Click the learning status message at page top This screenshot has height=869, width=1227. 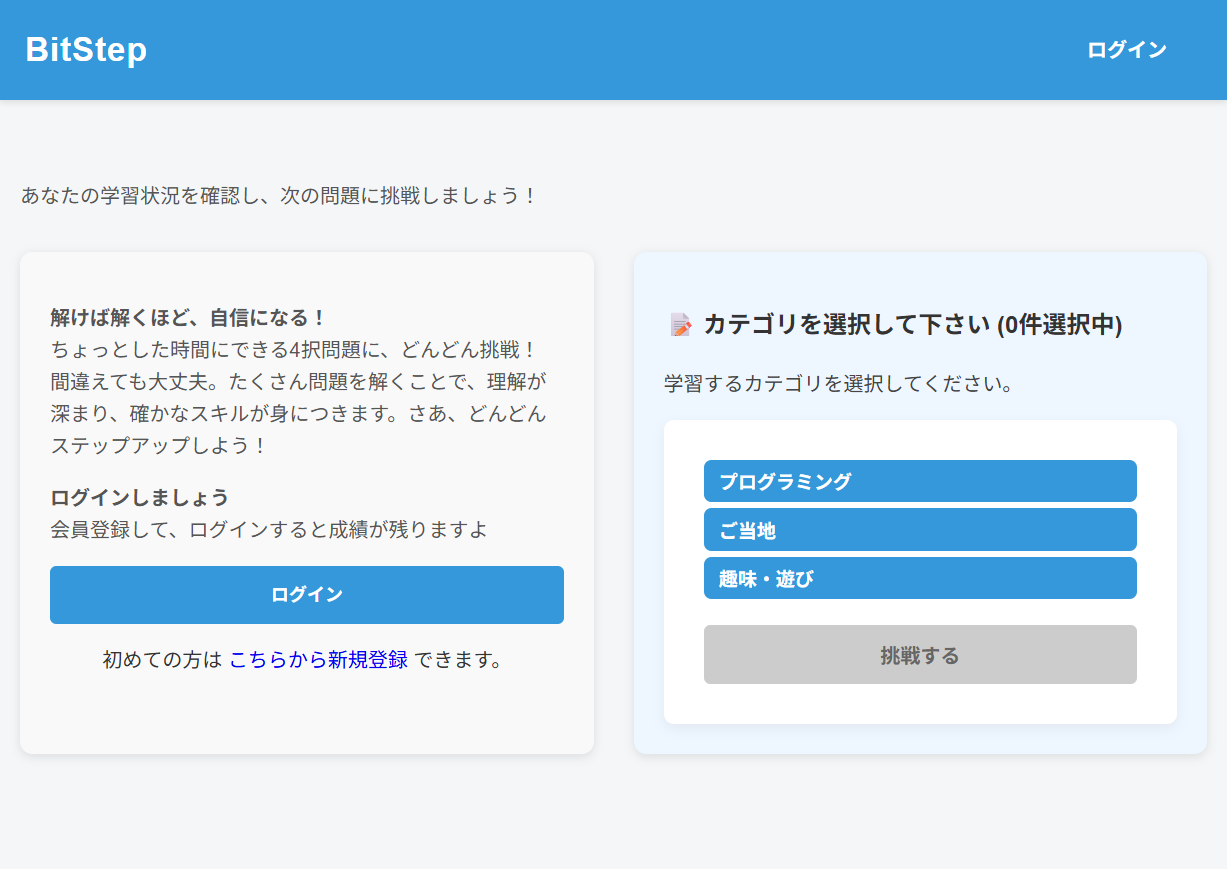(278, 196)
